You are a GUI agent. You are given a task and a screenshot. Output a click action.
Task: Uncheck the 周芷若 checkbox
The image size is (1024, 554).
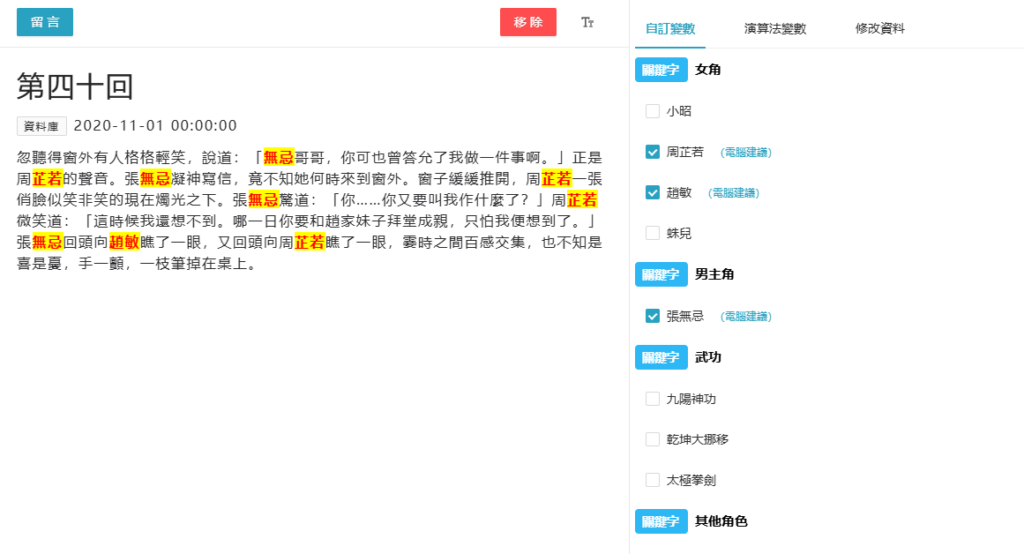[x=653, y=152]
